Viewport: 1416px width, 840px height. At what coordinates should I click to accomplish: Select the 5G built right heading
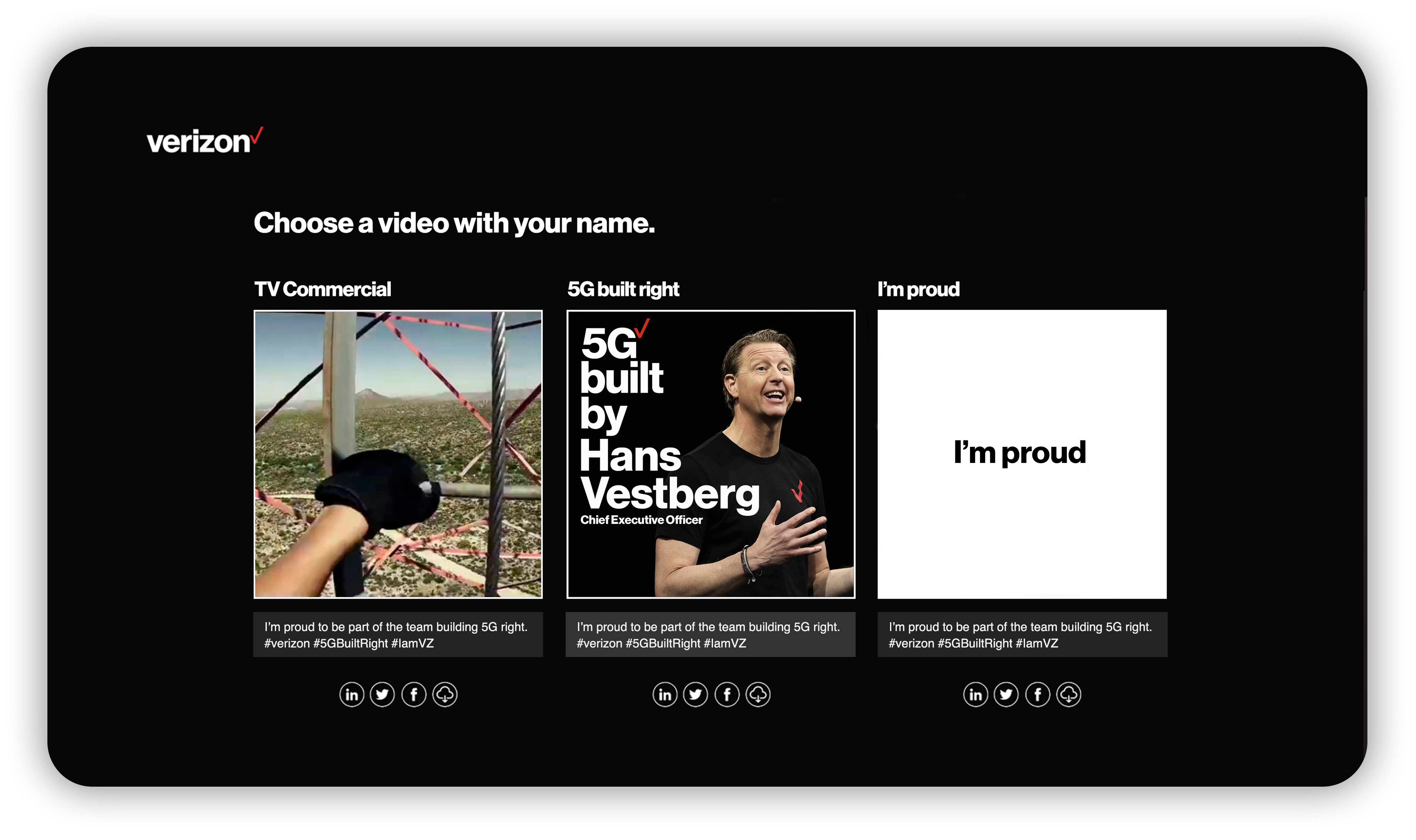pyautogui.click(x=623, y=289)
